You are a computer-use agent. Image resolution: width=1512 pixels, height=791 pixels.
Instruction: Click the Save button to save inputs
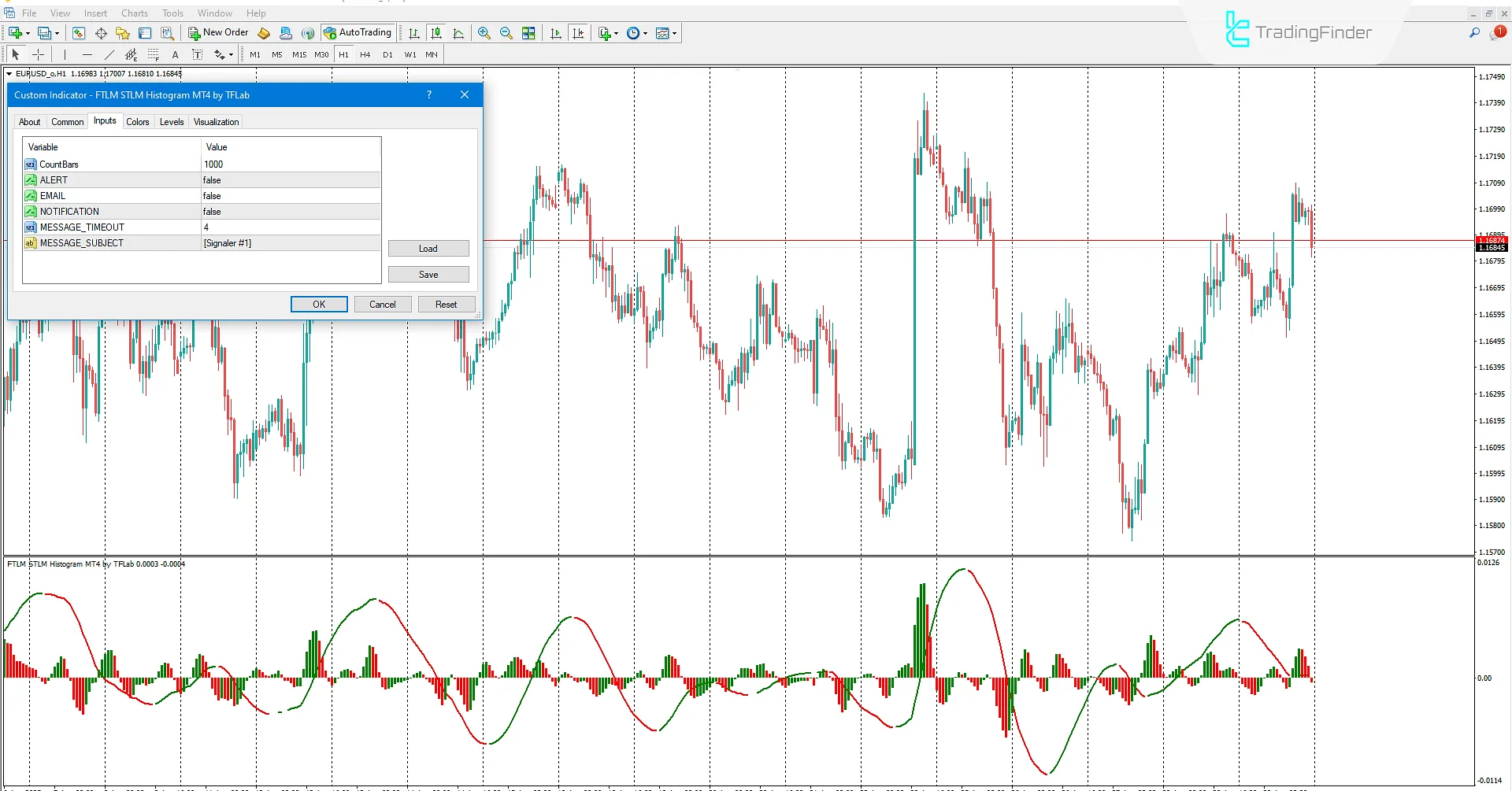428,274
